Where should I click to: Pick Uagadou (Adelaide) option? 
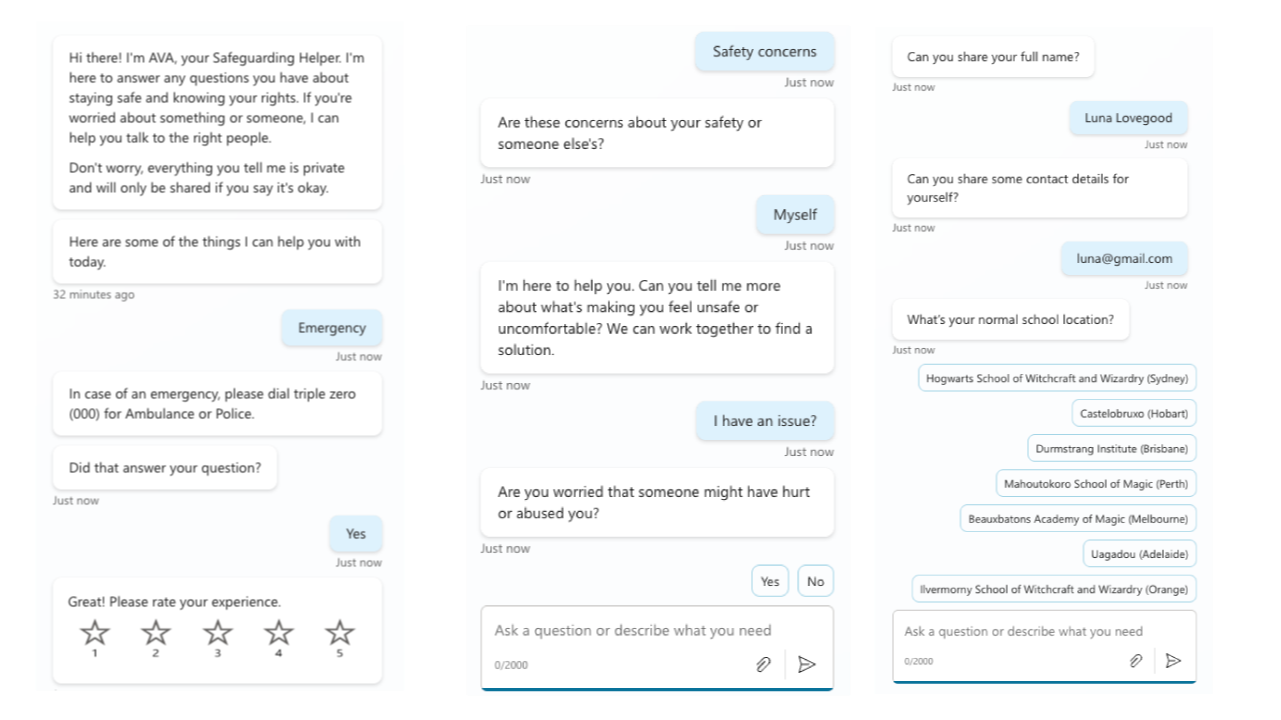(1139, 554)
